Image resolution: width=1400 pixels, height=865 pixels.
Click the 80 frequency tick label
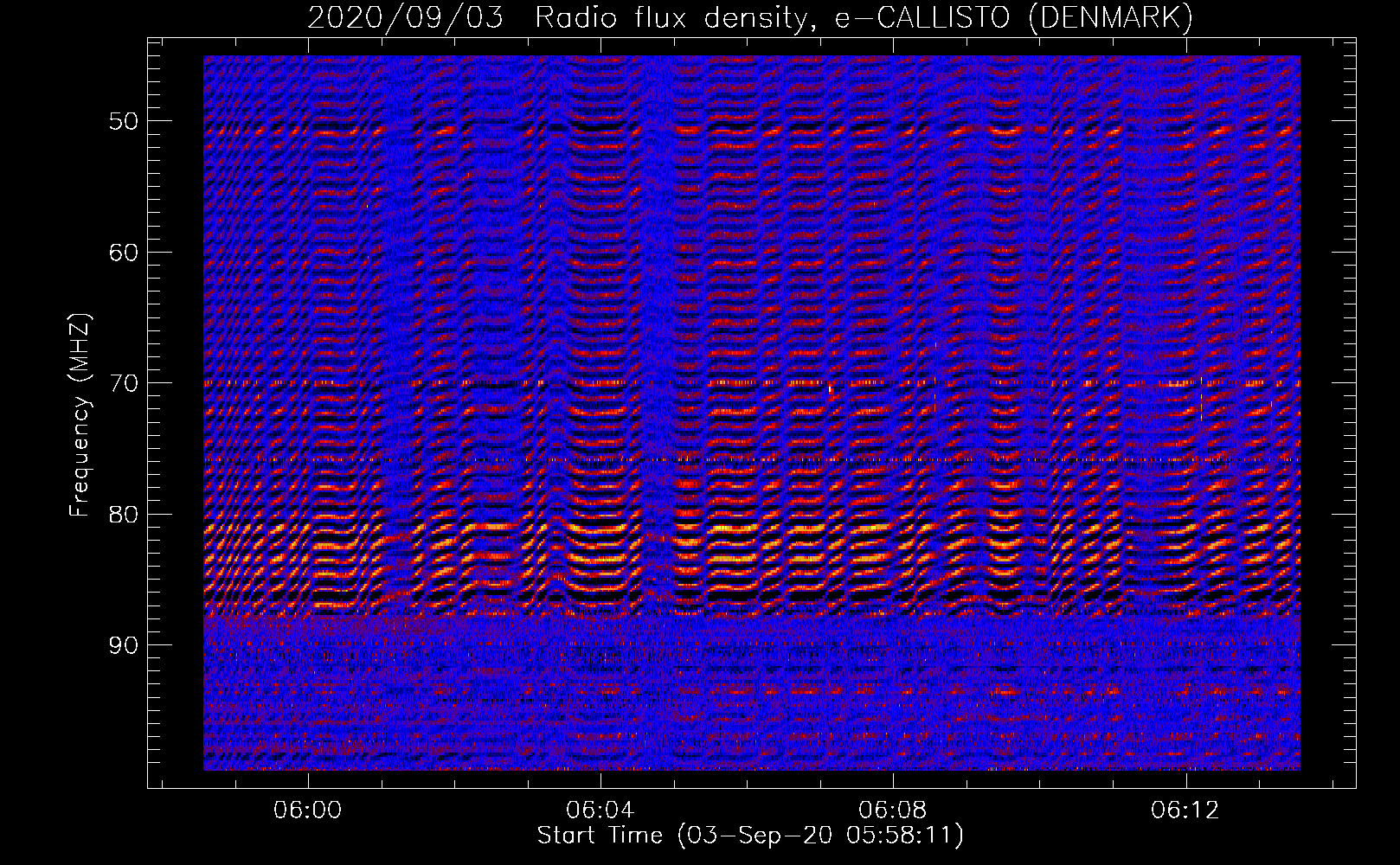pyautogui.click(x=124, y=514)
